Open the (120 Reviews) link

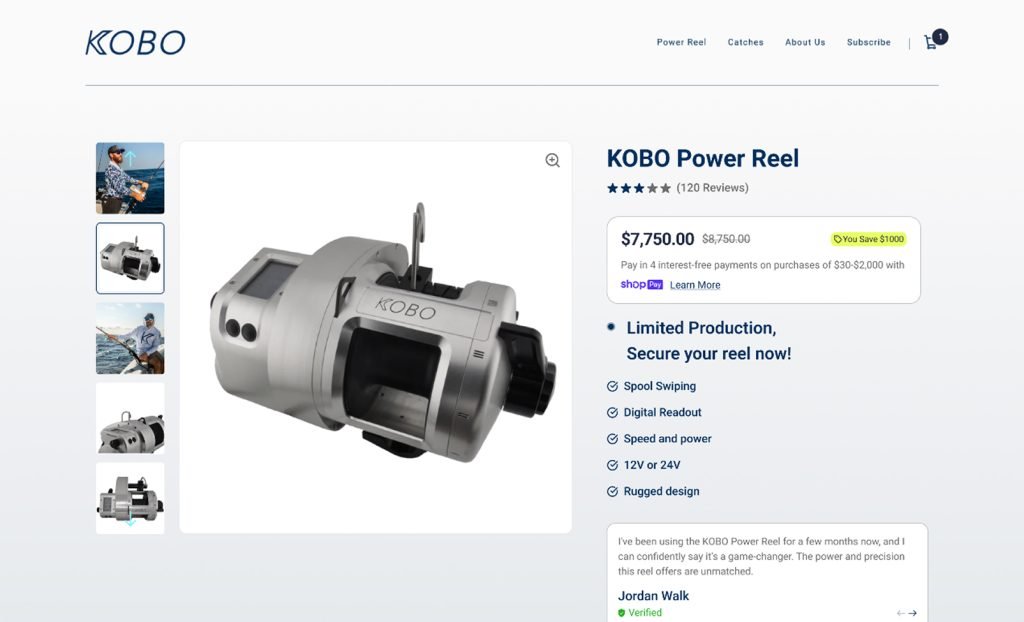click(x=712, y=188)
